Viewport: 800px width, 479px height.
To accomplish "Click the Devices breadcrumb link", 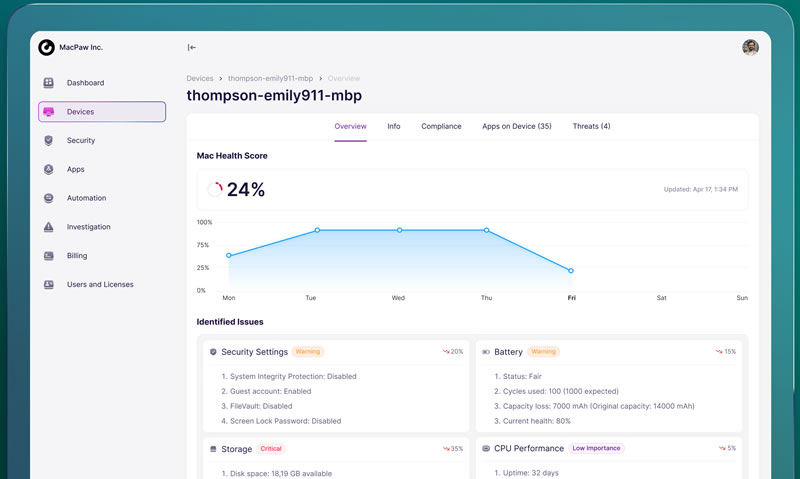I will coord(199,79).
